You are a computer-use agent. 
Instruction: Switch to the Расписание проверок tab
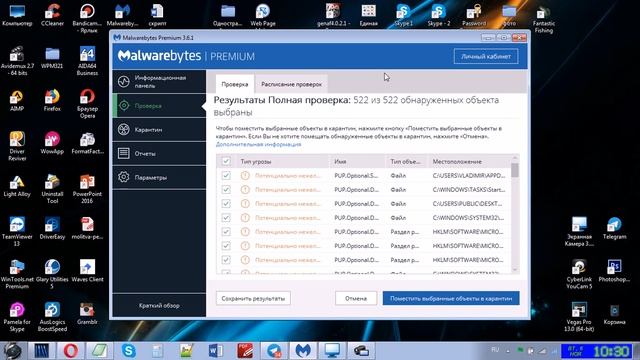tap(291, 84)
